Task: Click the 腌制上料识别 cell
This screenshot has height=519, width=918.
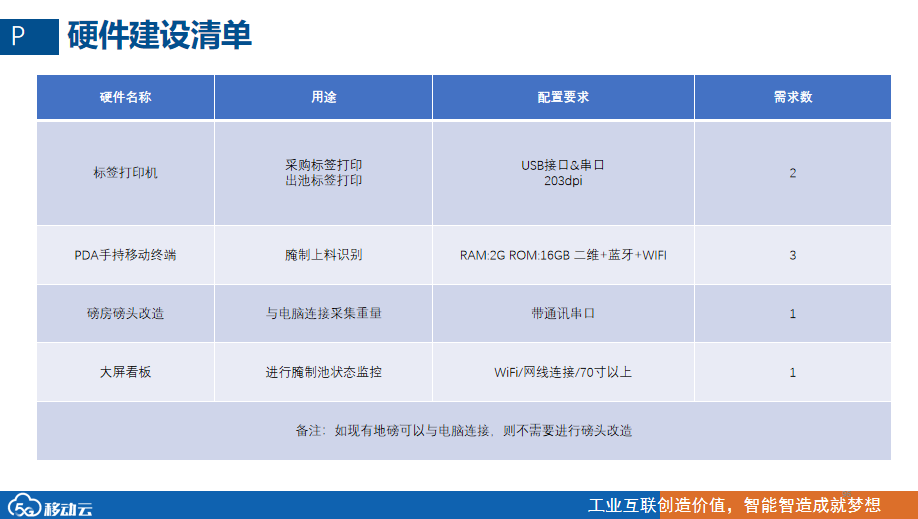Action: (x=323, y=255)
